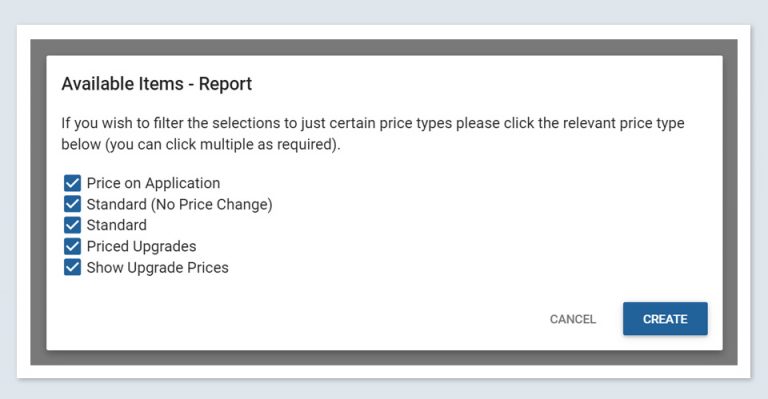The image size is (768, 399).
Task: Turn off the Show Upgrade Prices checkbox
Action: click(x=72, y=267)
